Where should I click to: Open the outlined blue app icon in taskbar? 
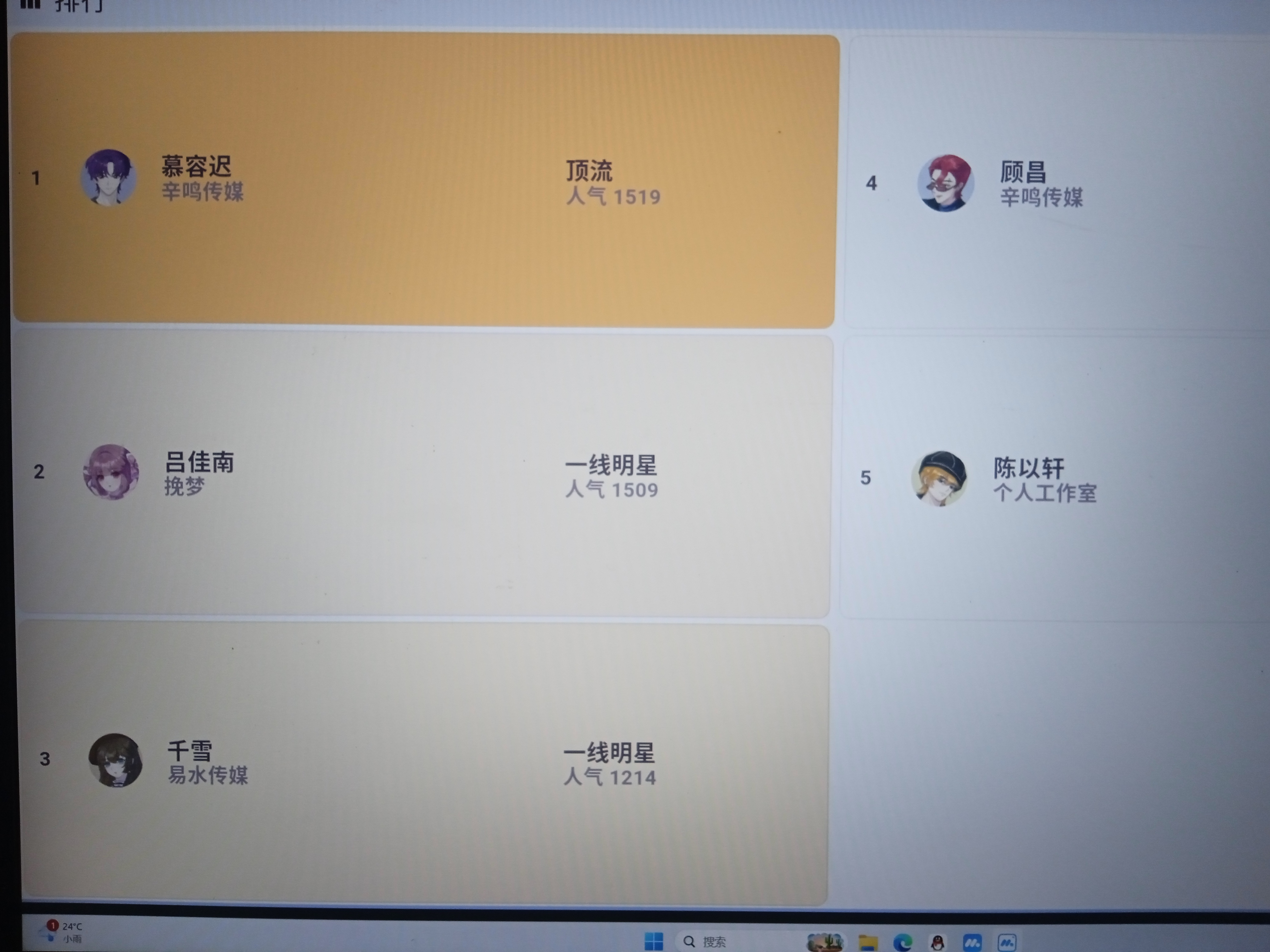[x=1007, y=942]
